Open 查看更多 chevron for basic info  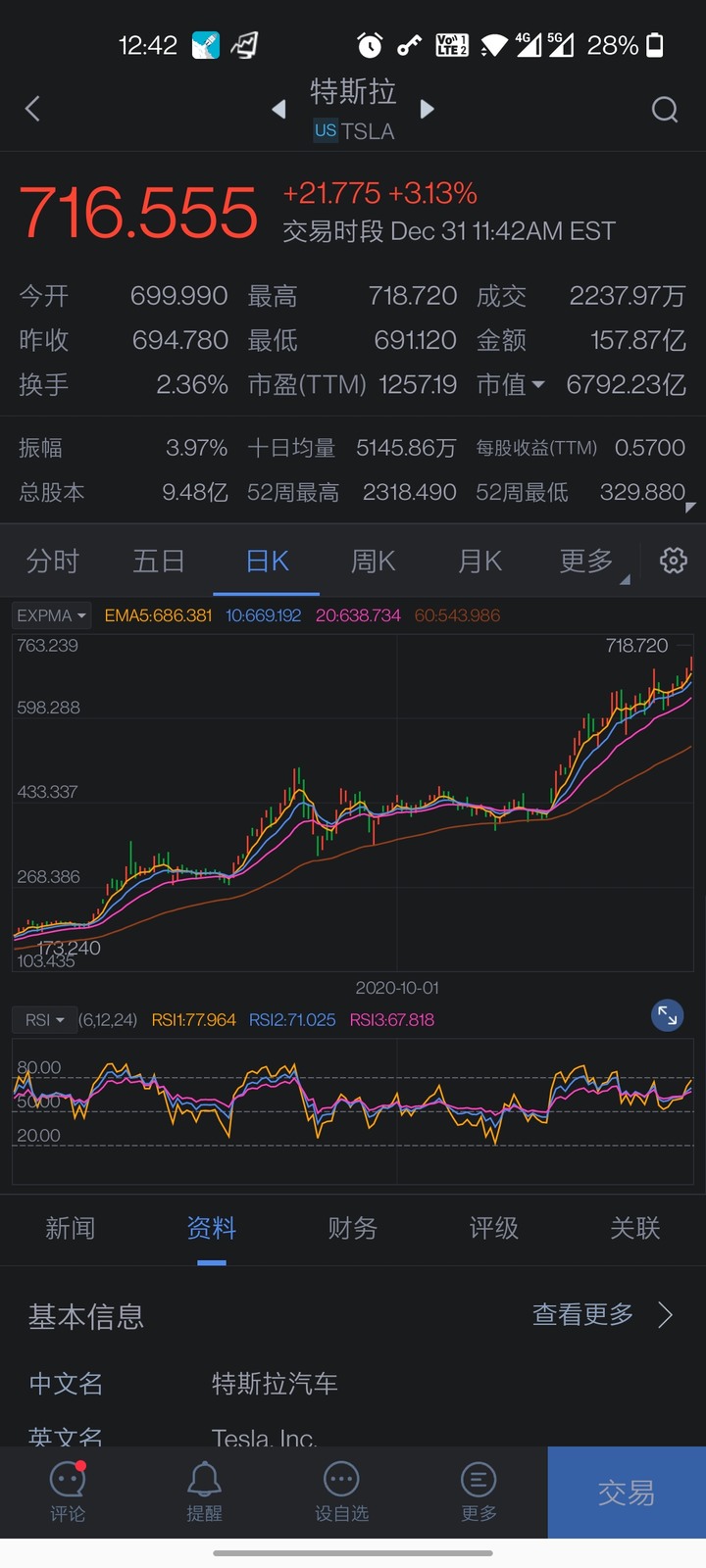(666, 1314)
